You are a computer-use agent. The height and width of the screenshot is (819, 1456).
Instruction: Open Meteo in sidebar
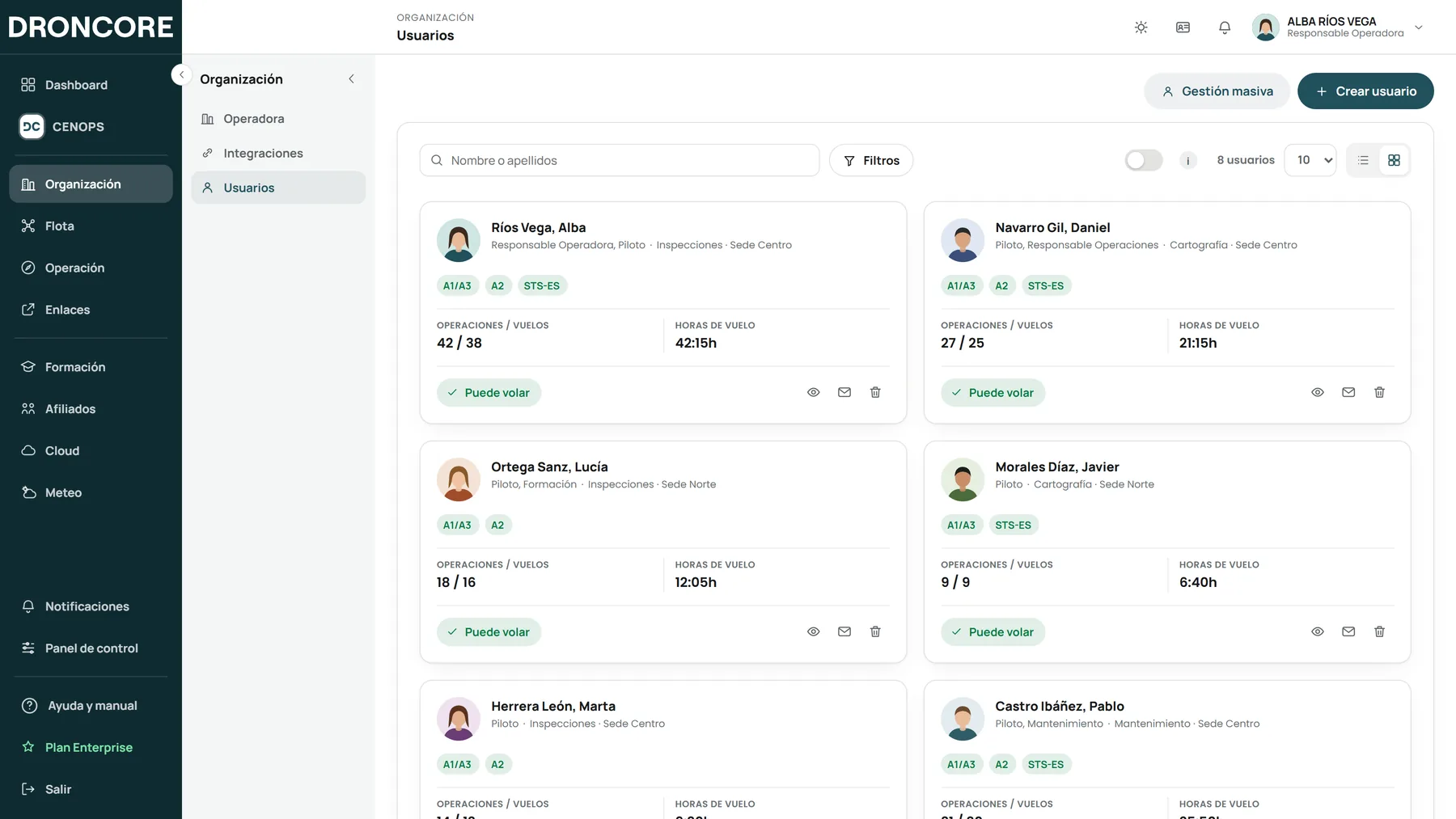click(x=91, y=492)
